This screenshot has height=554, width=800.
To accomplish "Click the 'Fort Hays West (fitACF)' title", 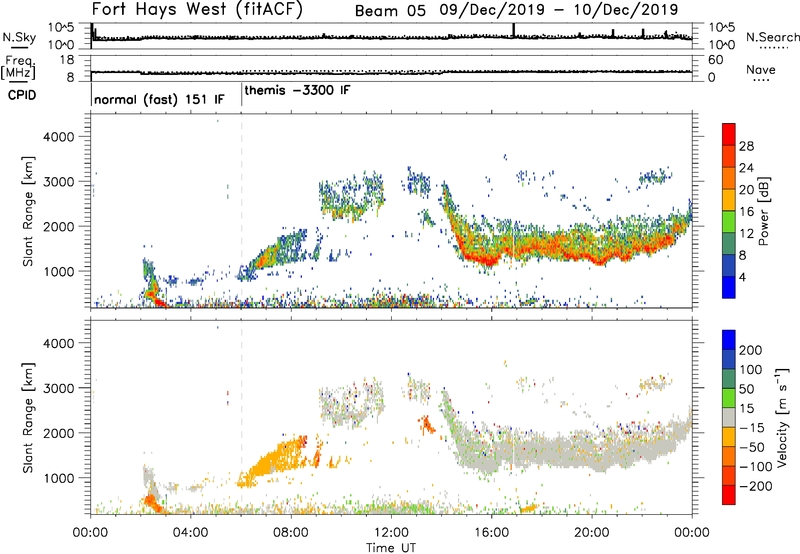I will [x=197, y=10].
